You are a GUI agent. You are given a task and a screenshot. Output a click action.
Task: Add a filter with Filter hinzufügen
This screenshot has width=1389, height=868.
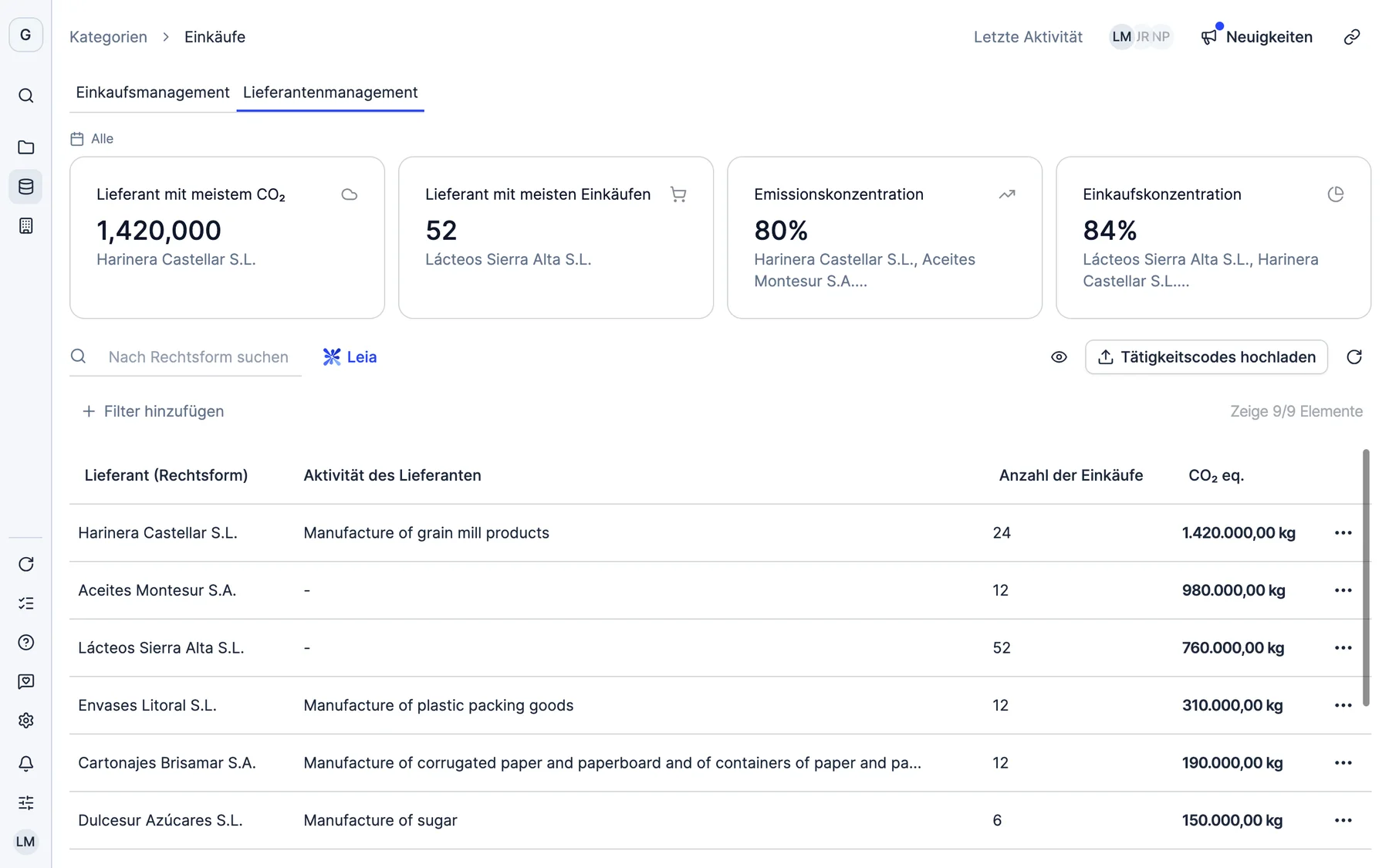pos(153,411)
